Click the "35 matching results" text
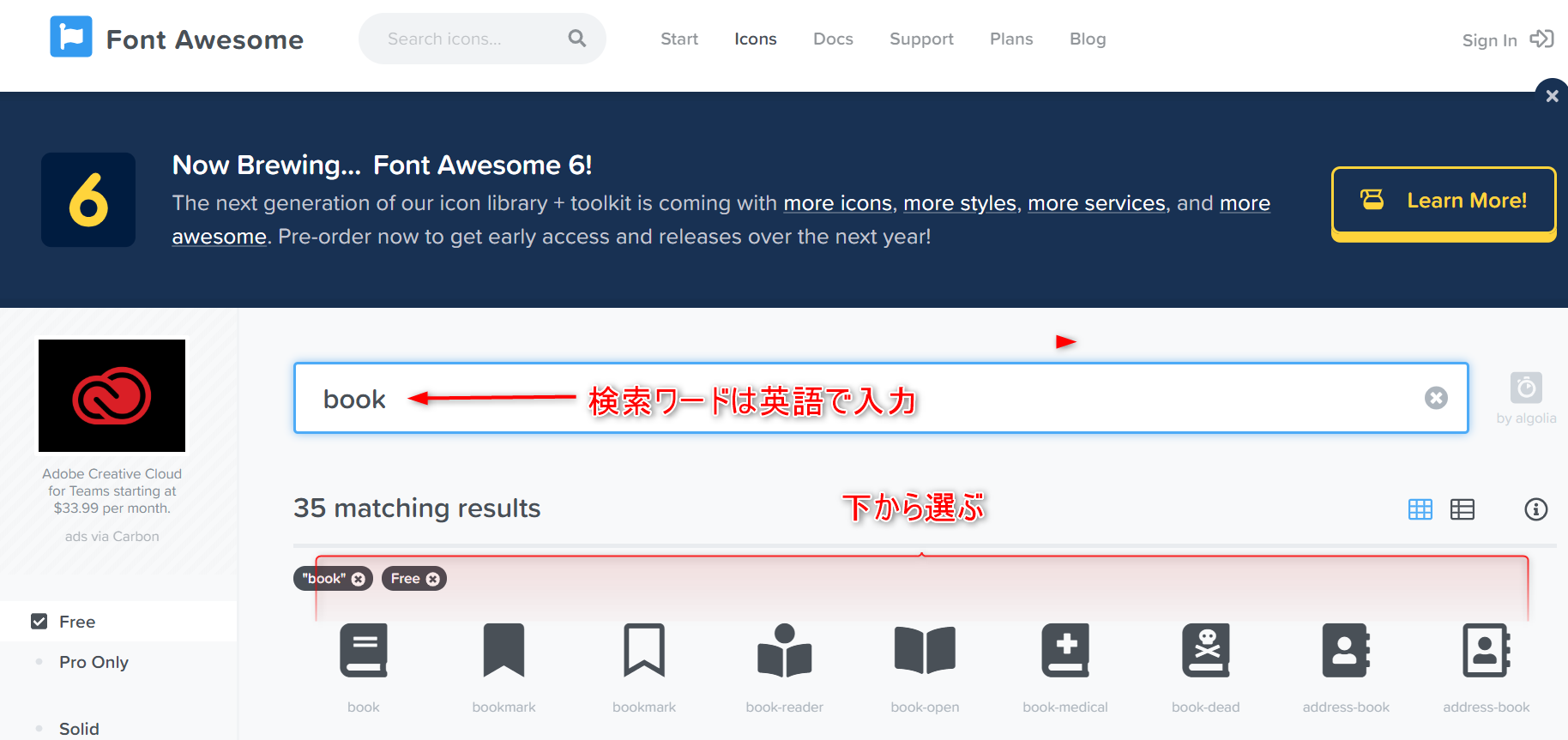 [417, 508]
